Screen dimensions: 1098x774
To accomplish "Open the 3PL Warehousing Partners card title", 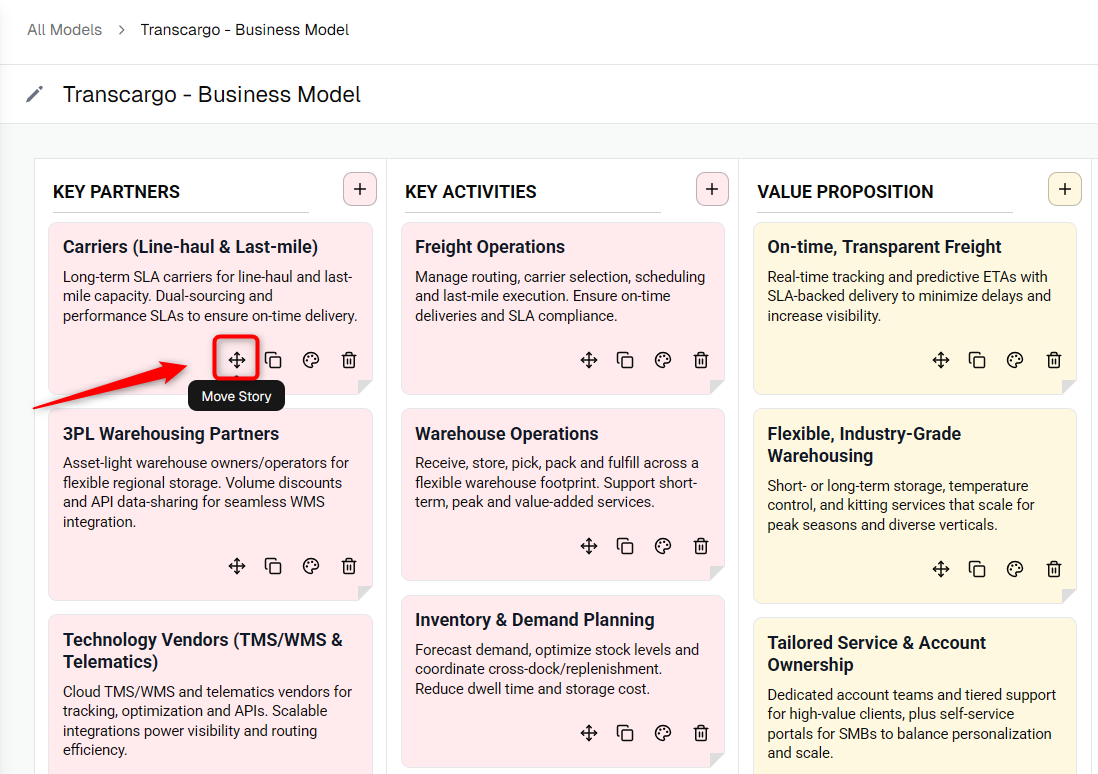I will click(171, 434).
